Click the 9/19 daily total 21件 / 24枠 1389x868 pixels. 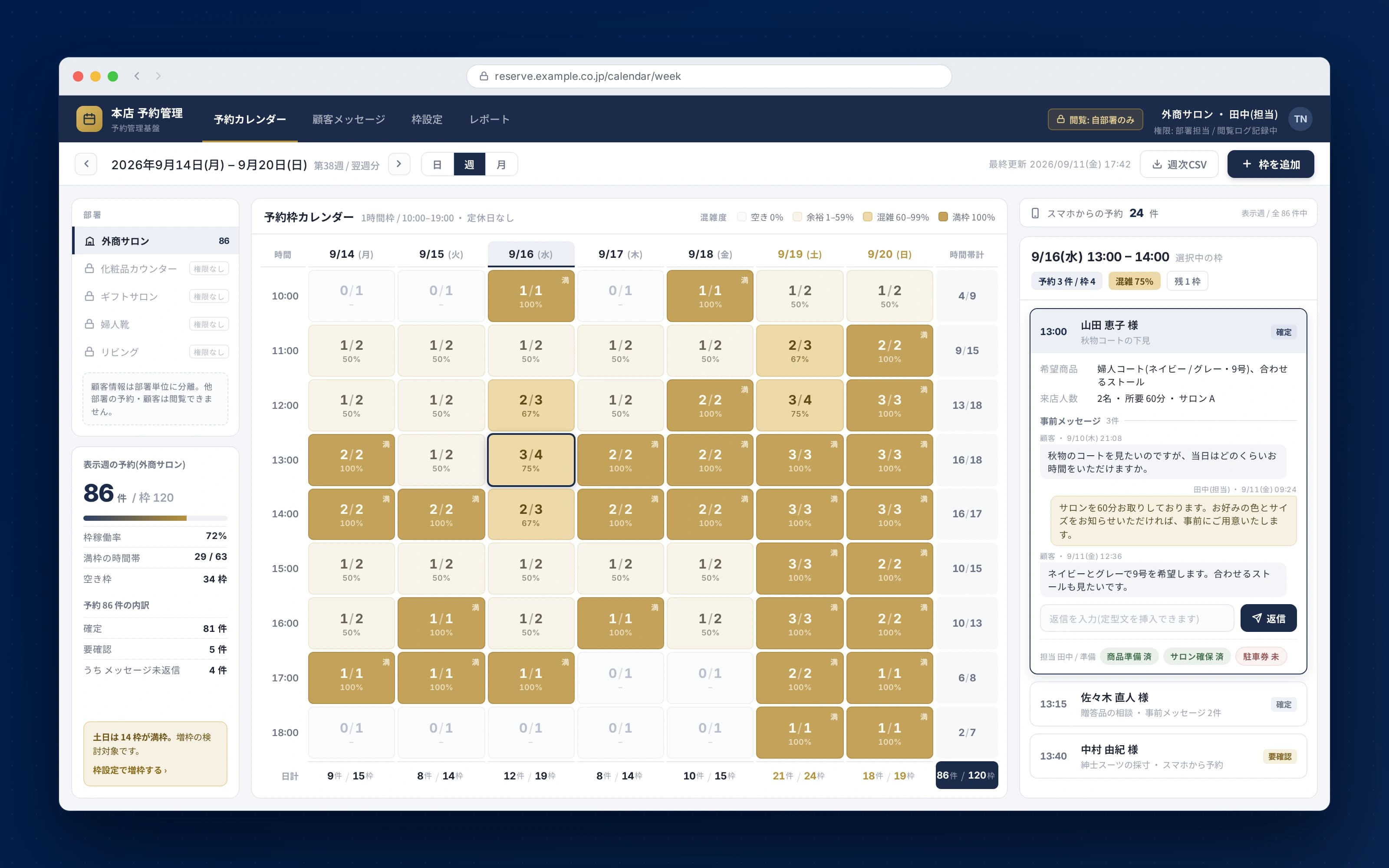tap(799, 776)
